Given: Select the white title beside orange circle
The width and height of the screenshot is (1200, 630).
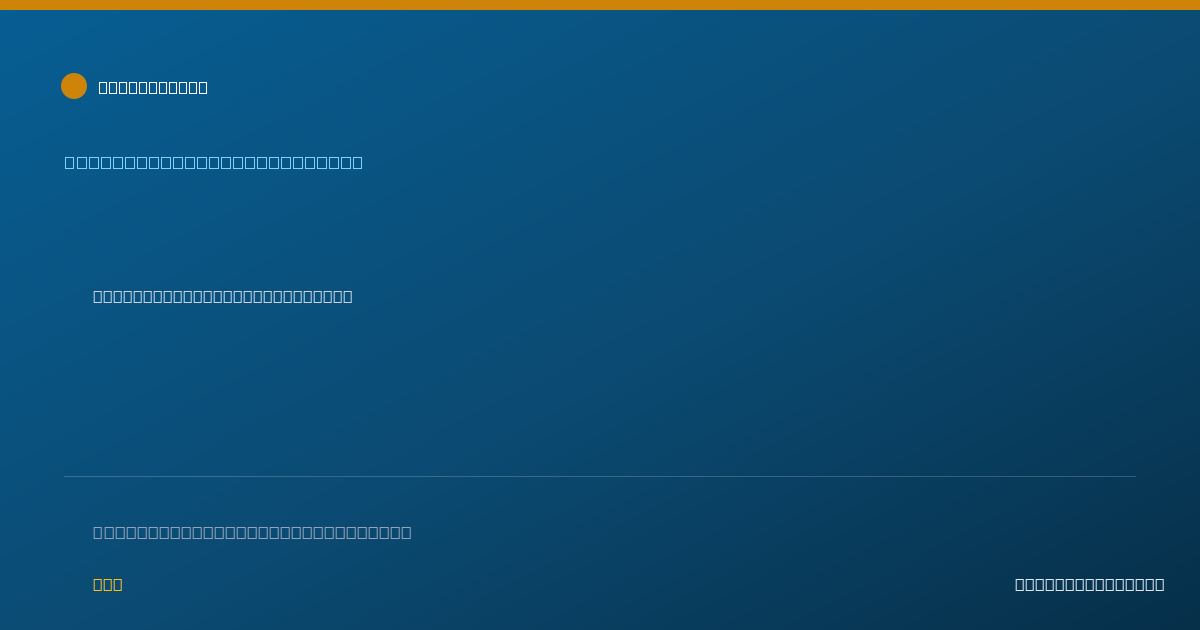Looking at the screenshot, I should coord(153,87).
